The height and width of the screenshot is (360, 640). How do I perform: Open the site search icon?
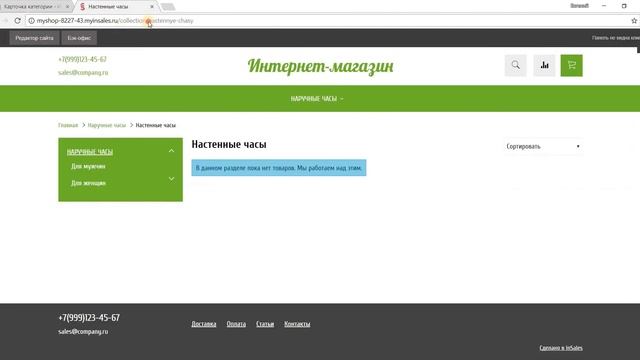[x=516, y=65]
